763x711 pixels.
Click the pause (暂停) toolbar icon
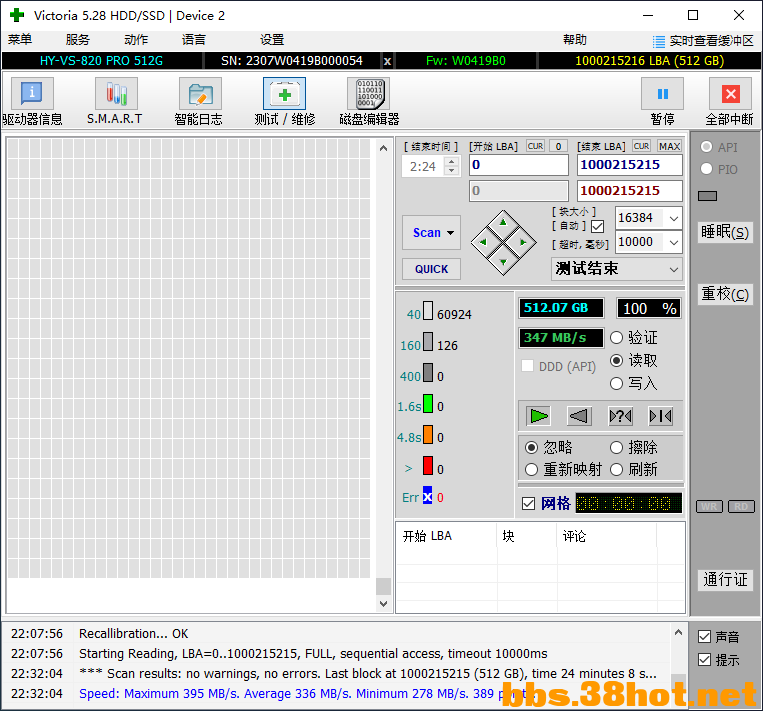click(x=662, y=93)
